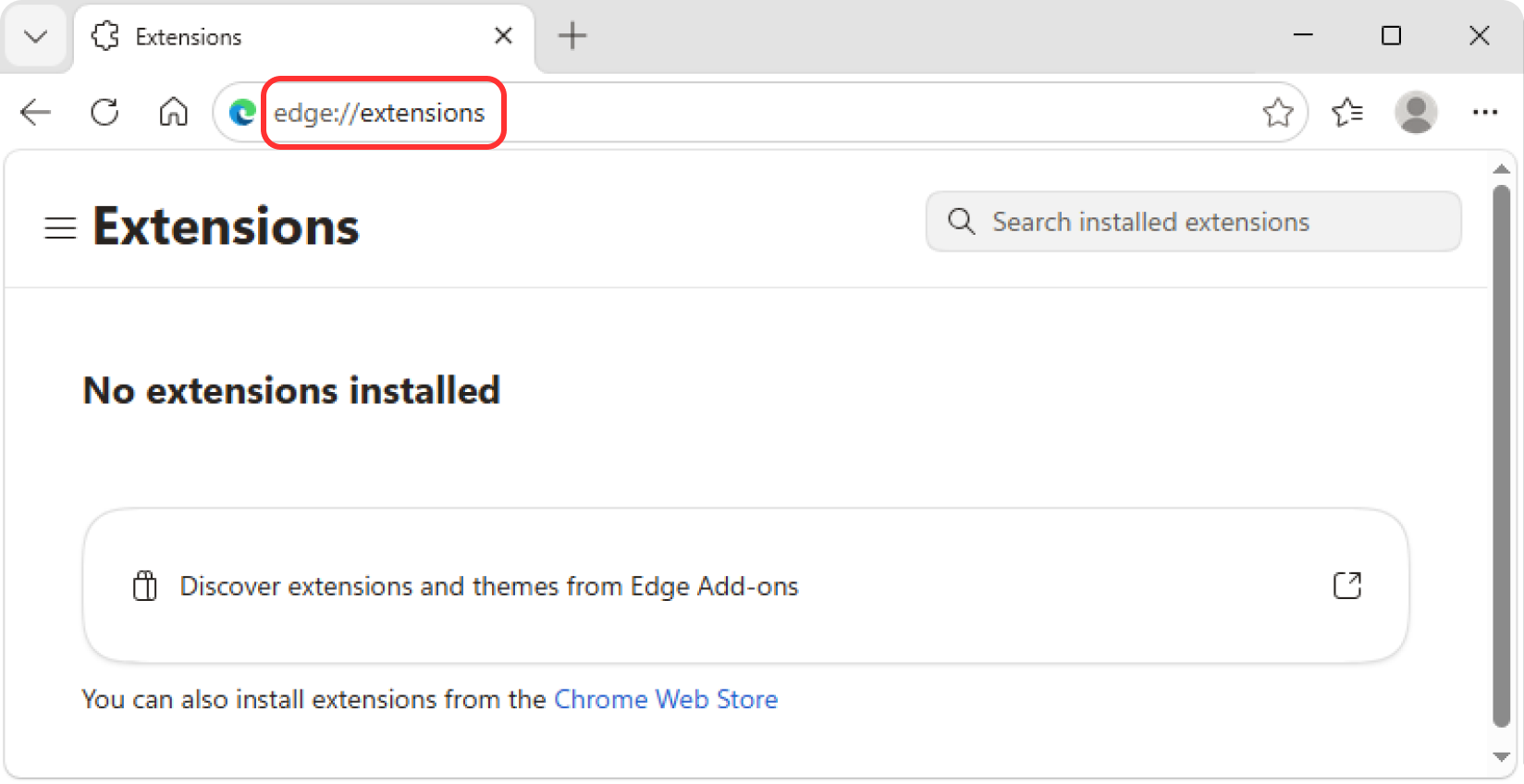Close the Extensions tab
This screenshot has height=784, width=1524.
[504, 36]
